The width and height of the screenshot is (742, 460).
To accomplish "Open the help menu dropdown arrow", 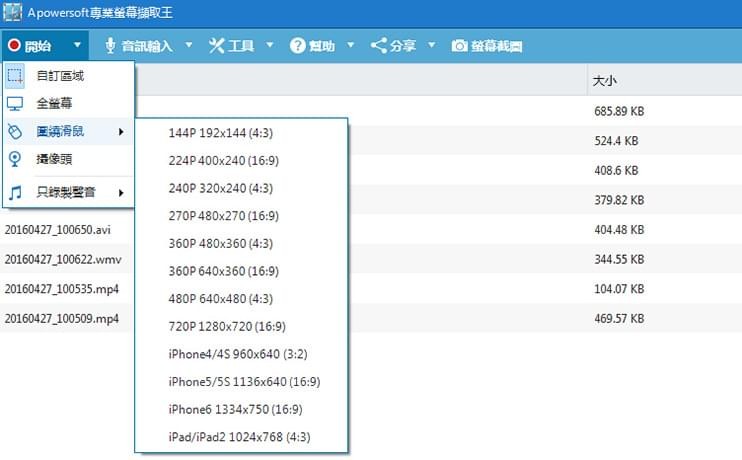I will [x=351, y=45].
